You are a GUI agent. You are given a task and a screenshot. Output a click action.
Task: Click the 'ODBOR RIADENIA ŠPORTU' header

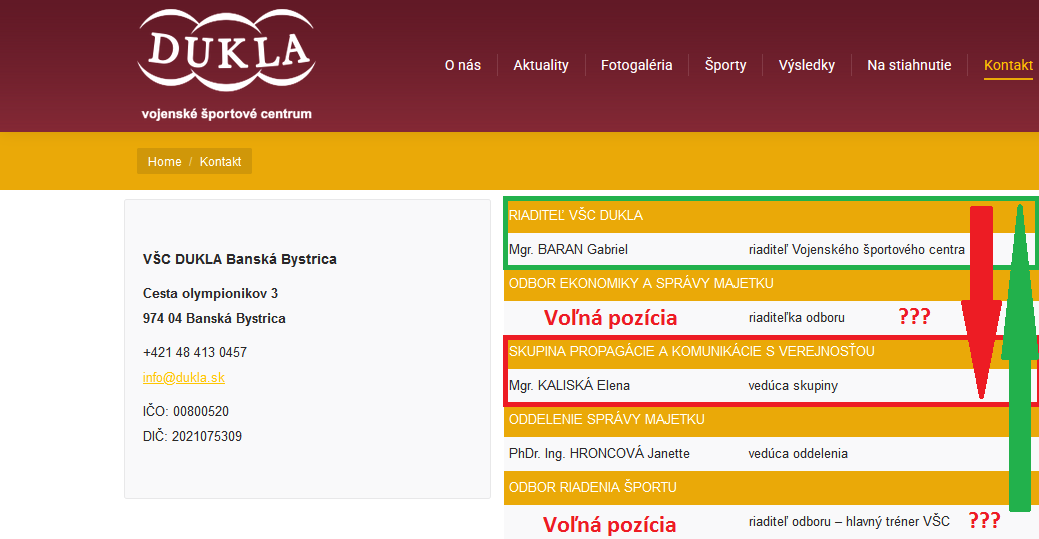coord(592,487)
